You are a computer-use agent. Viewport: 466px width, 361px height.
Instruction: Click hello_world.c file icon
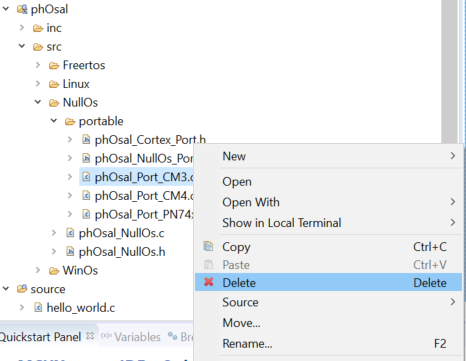point(38,307)
